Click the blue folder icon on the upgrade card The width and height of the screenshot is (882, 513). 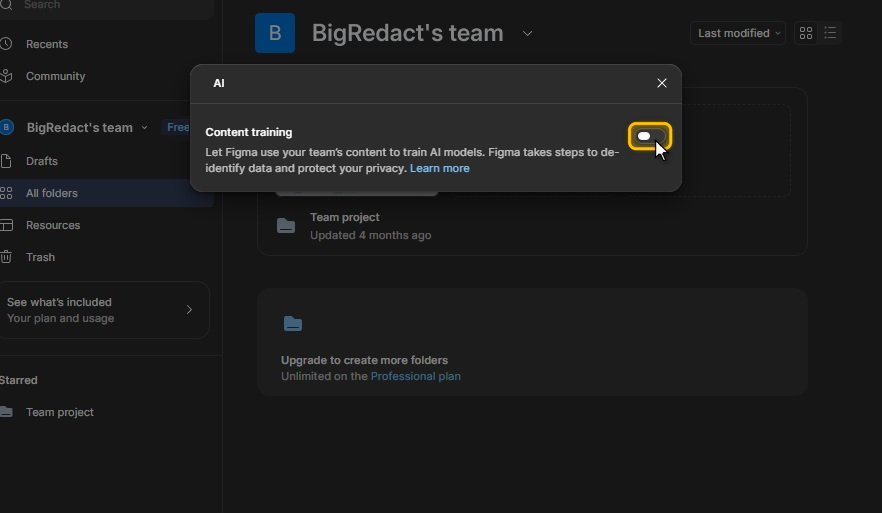(x=292, y=323)
